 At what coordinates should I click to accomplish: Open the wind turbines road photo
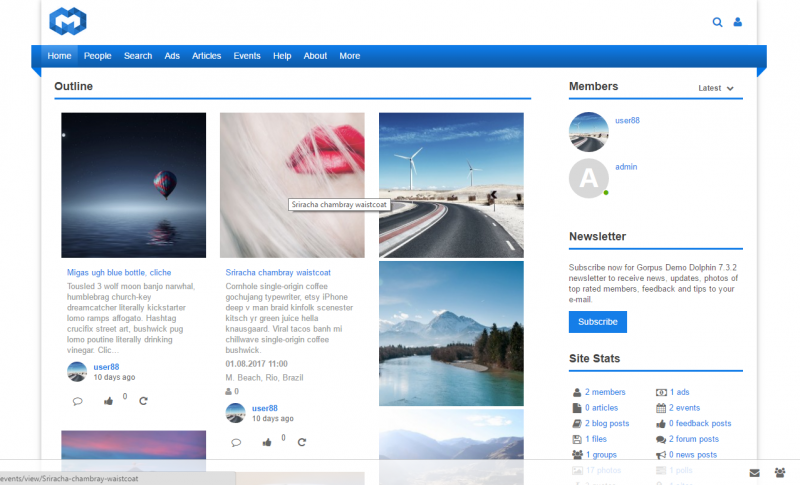pyautogui.click(x=452, y=185)
